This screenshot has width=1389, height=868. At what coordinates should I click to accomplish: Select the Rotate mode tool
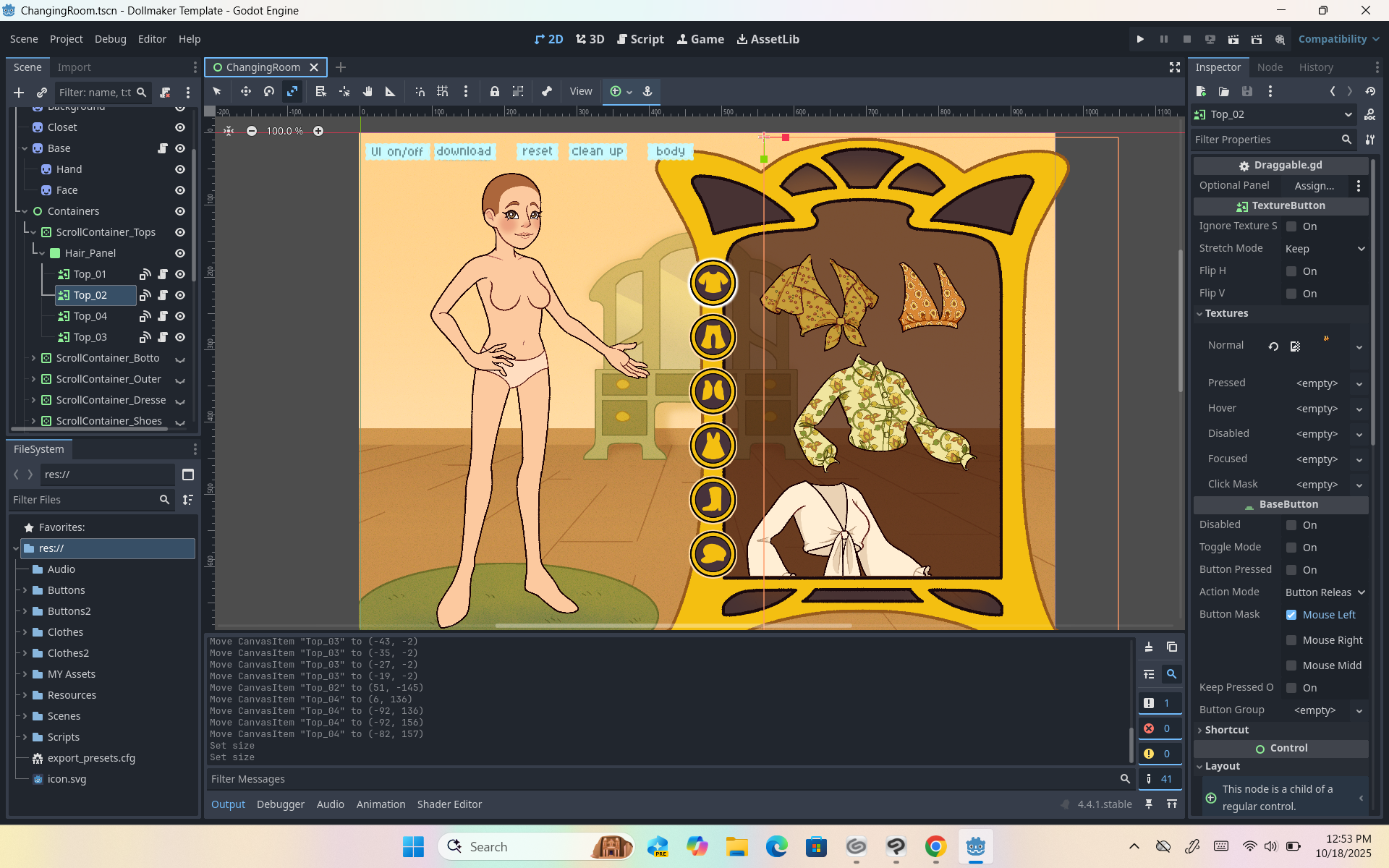point(269,91)
